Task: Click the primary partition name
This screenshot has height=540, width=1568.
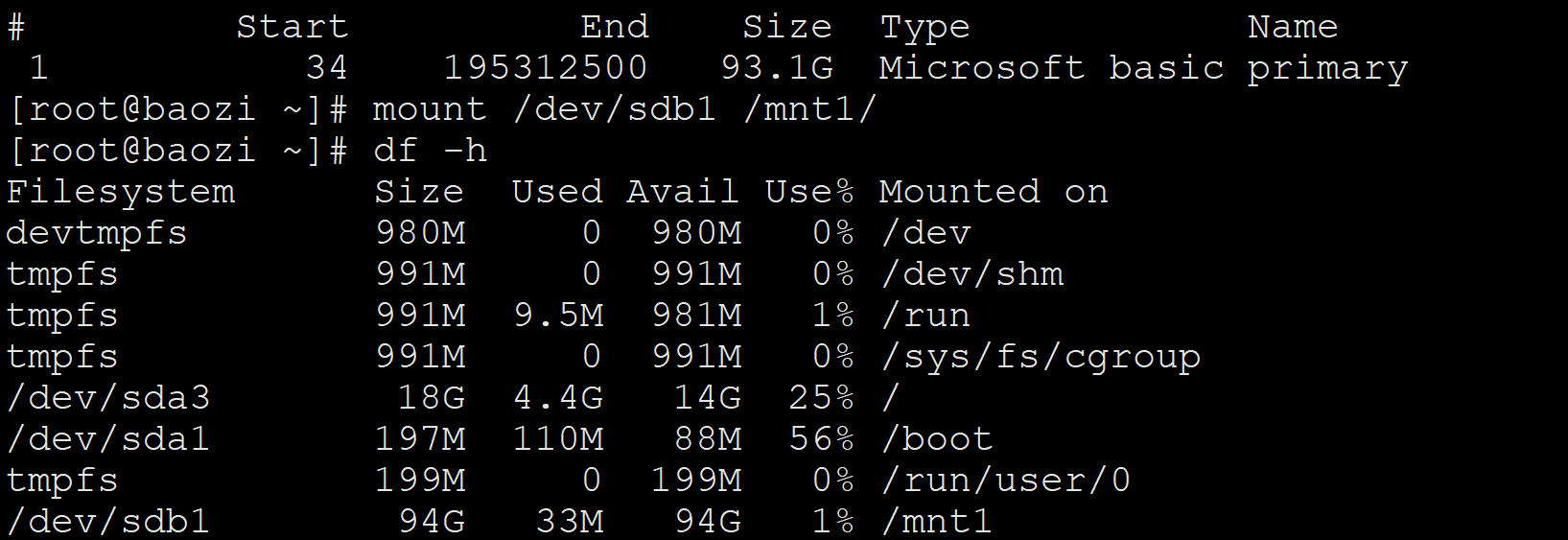Action: click(x=1327, y=68)
